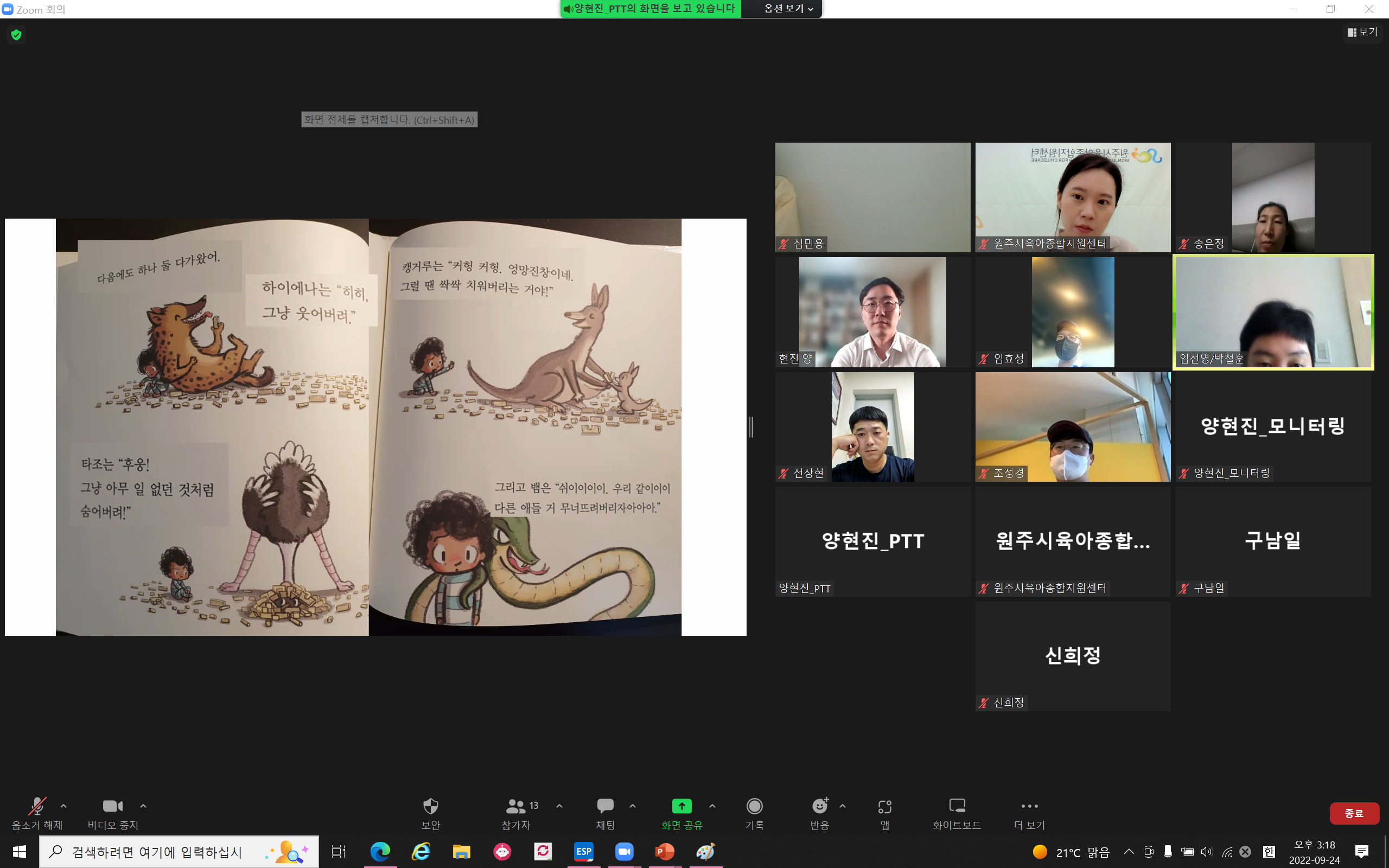The width and height of the screenshot is (1389, 868).
Task: Open Internet Explorer from taskbar
Action: (420, 852)
